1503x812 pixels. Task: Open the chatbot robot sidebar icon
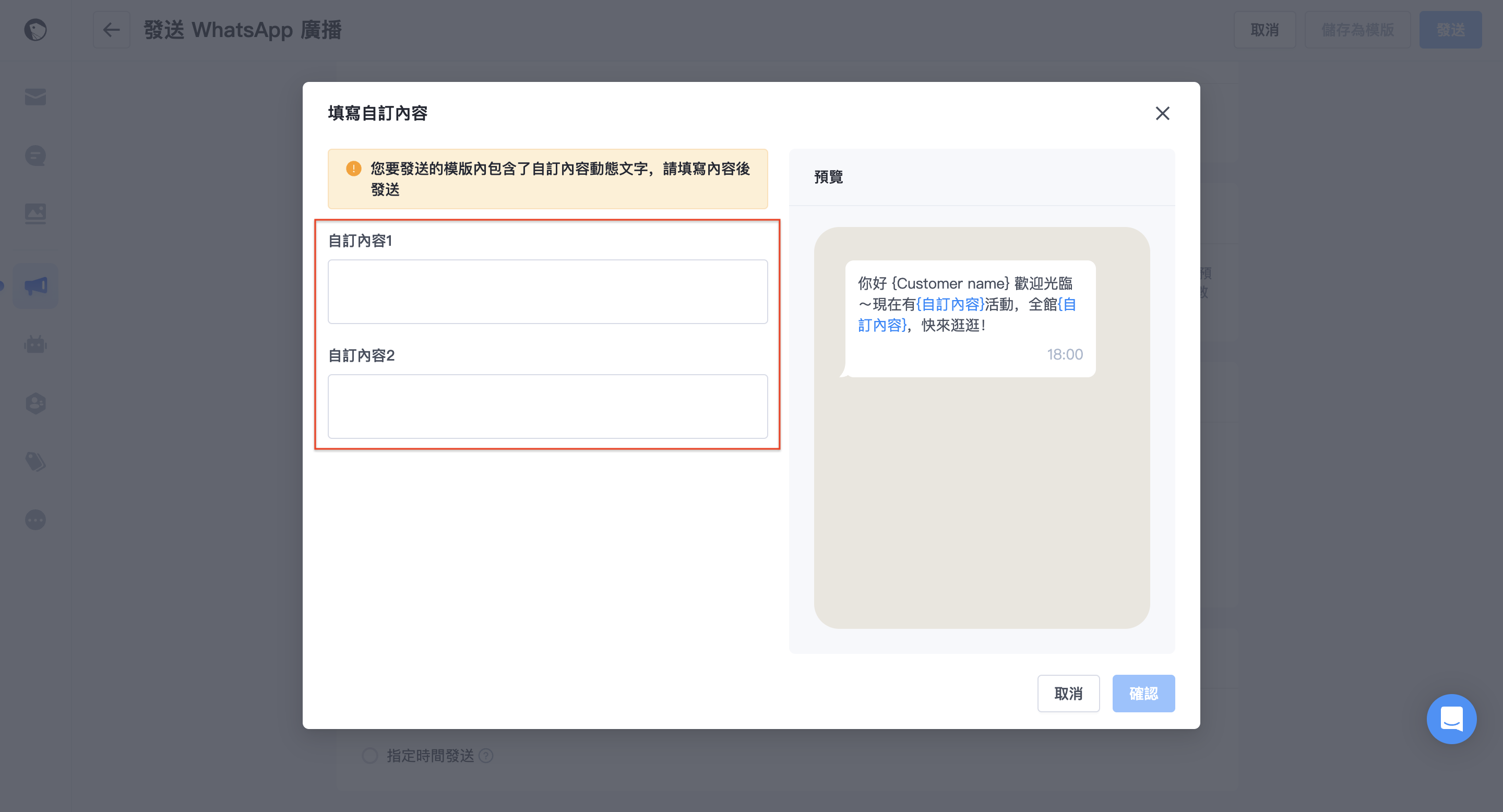click(35, 344)
